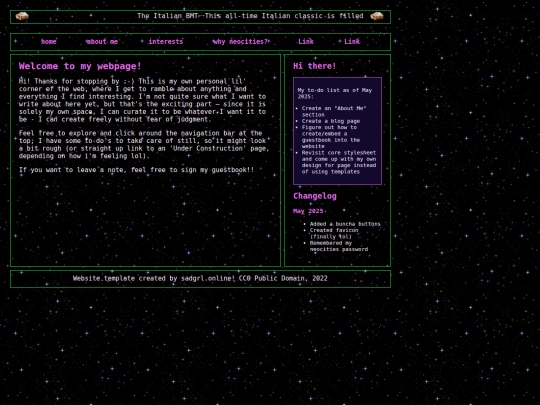
Task: Go to the about me page
Action: 102,42
